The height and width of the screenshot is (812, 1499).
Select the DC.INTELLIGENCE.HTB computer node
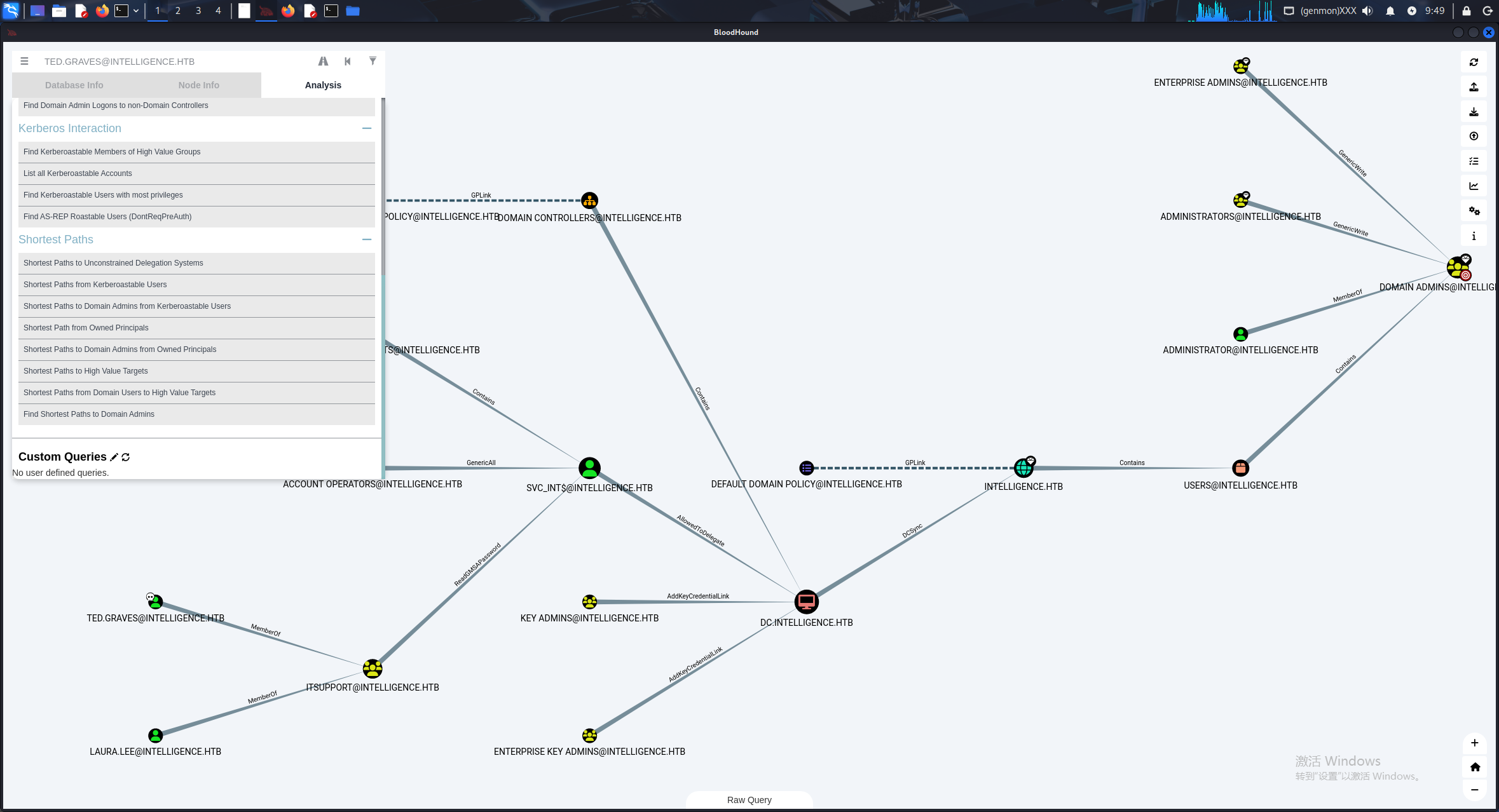806,602
